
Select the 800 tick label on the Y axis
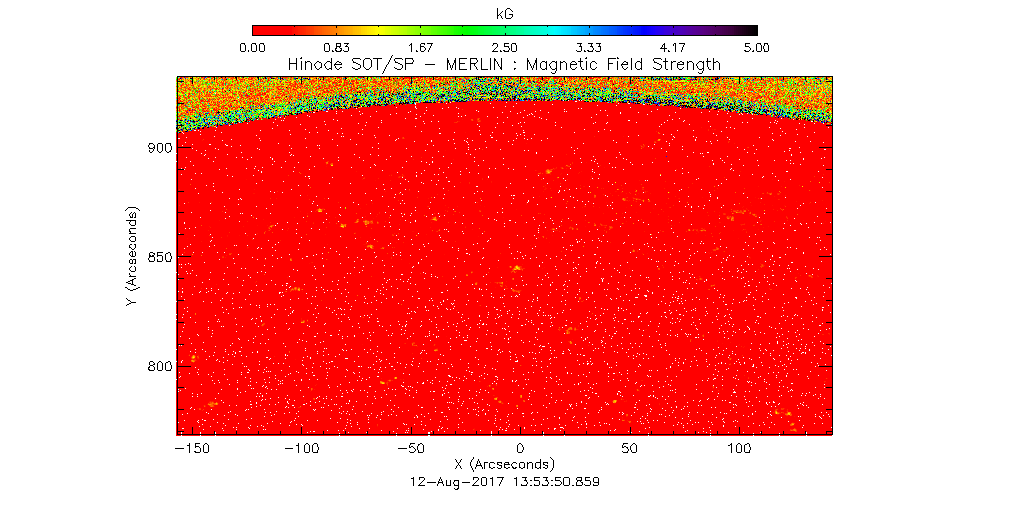click(160, 366)
